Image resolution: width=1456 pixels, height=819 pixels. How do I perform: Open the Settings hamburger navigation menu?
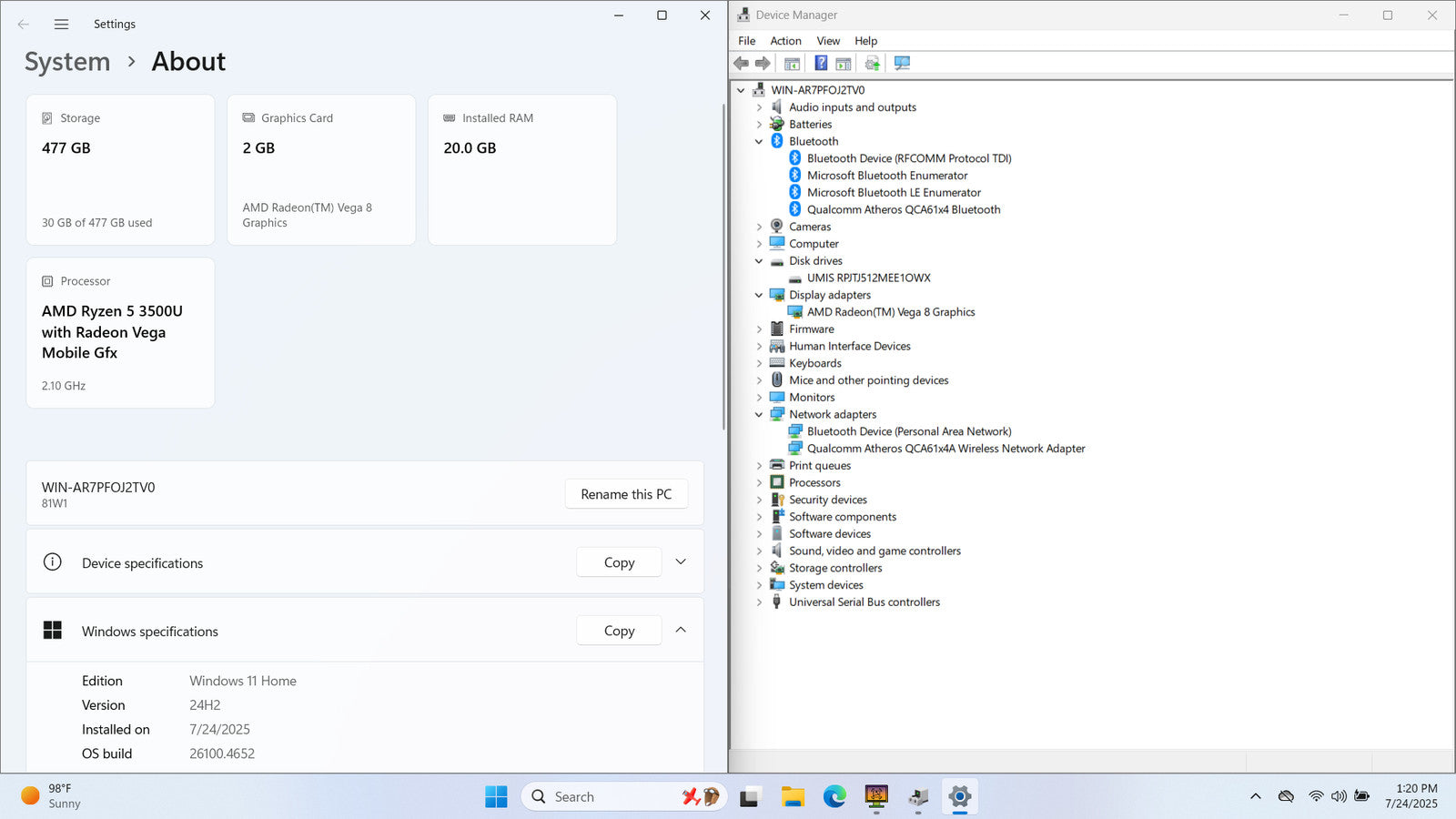point(61,25)
